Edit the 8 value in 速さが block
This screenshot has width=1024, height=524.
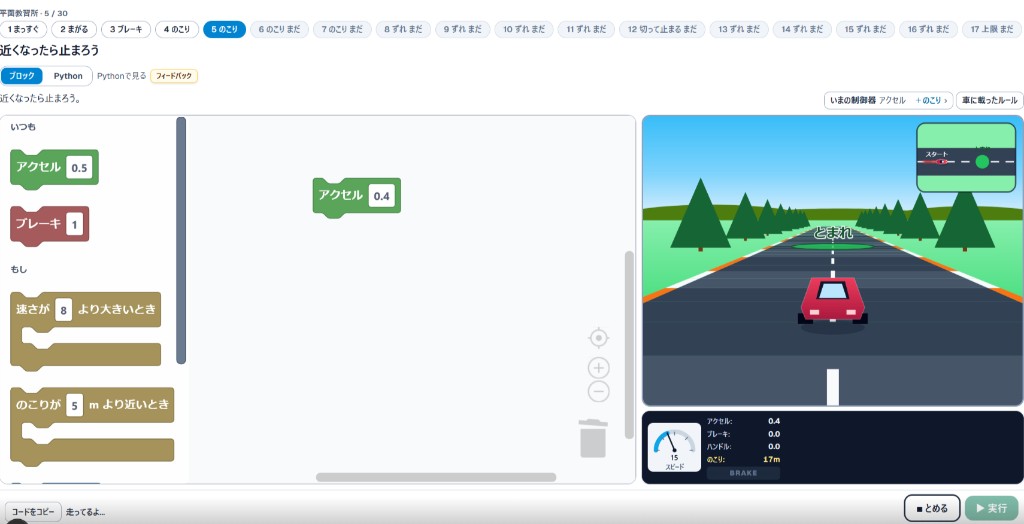63,310
